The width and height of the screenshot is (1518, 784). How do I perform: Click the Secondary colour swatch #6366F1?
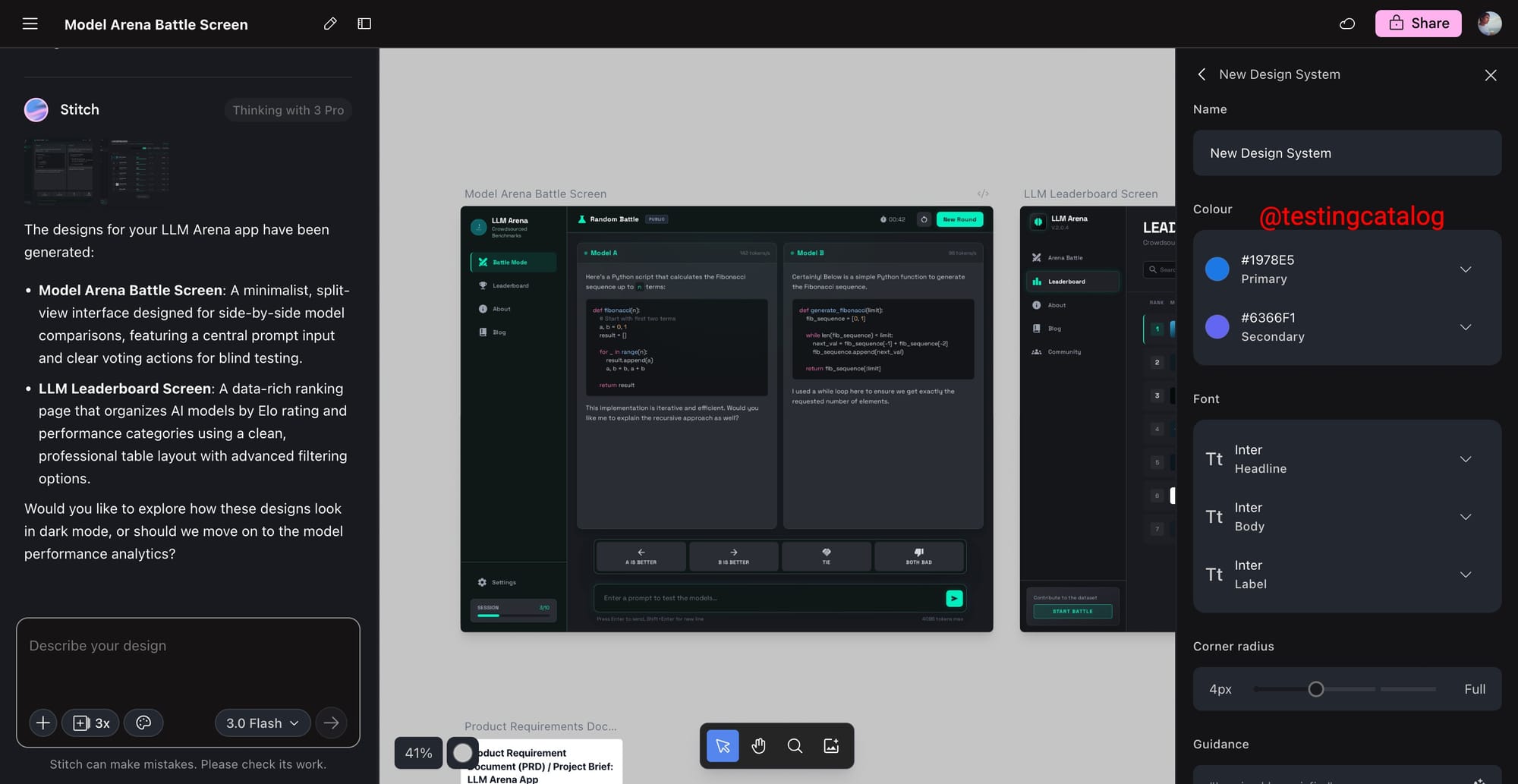pos(1217,327)
